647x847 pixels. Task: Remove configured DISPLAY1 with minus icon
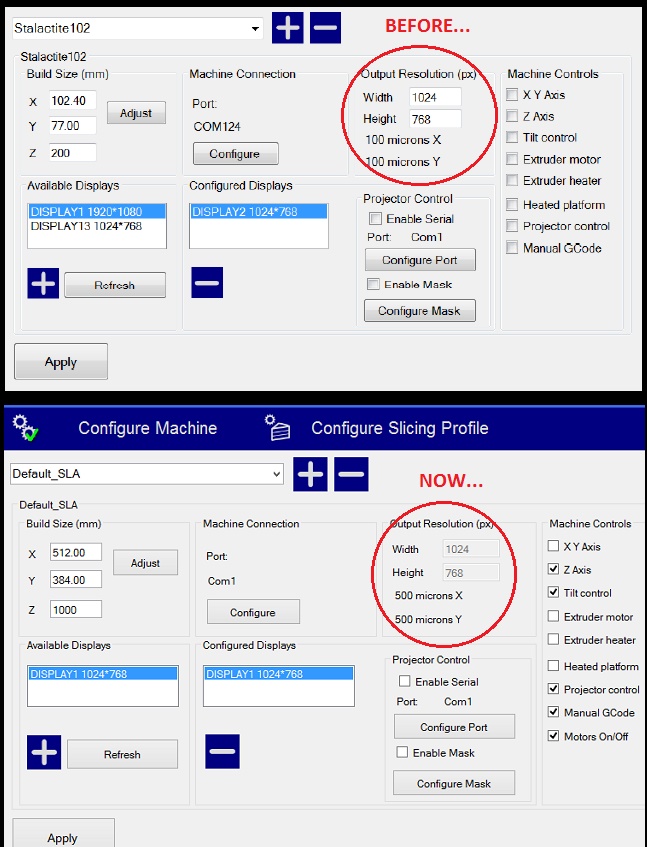point(222,752)
